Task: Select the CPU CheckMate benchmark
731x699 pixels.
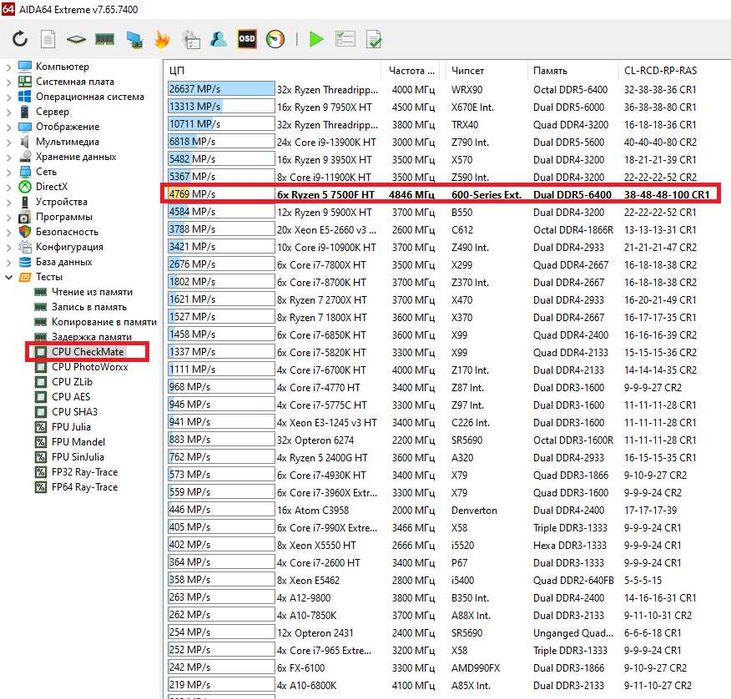Action: click(x=88, y=352)
